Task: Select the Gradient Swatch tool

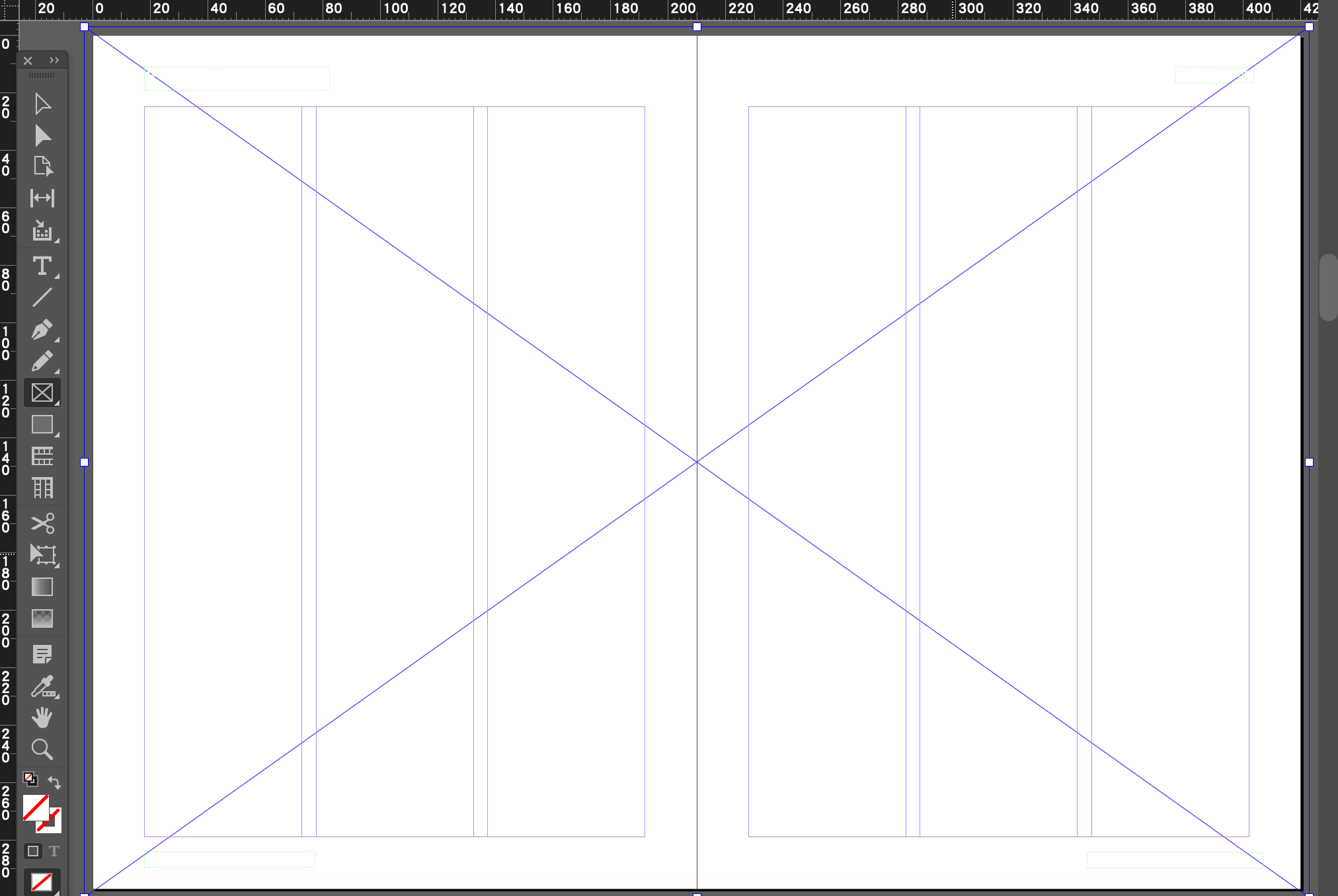Action: tap(42, 587)
